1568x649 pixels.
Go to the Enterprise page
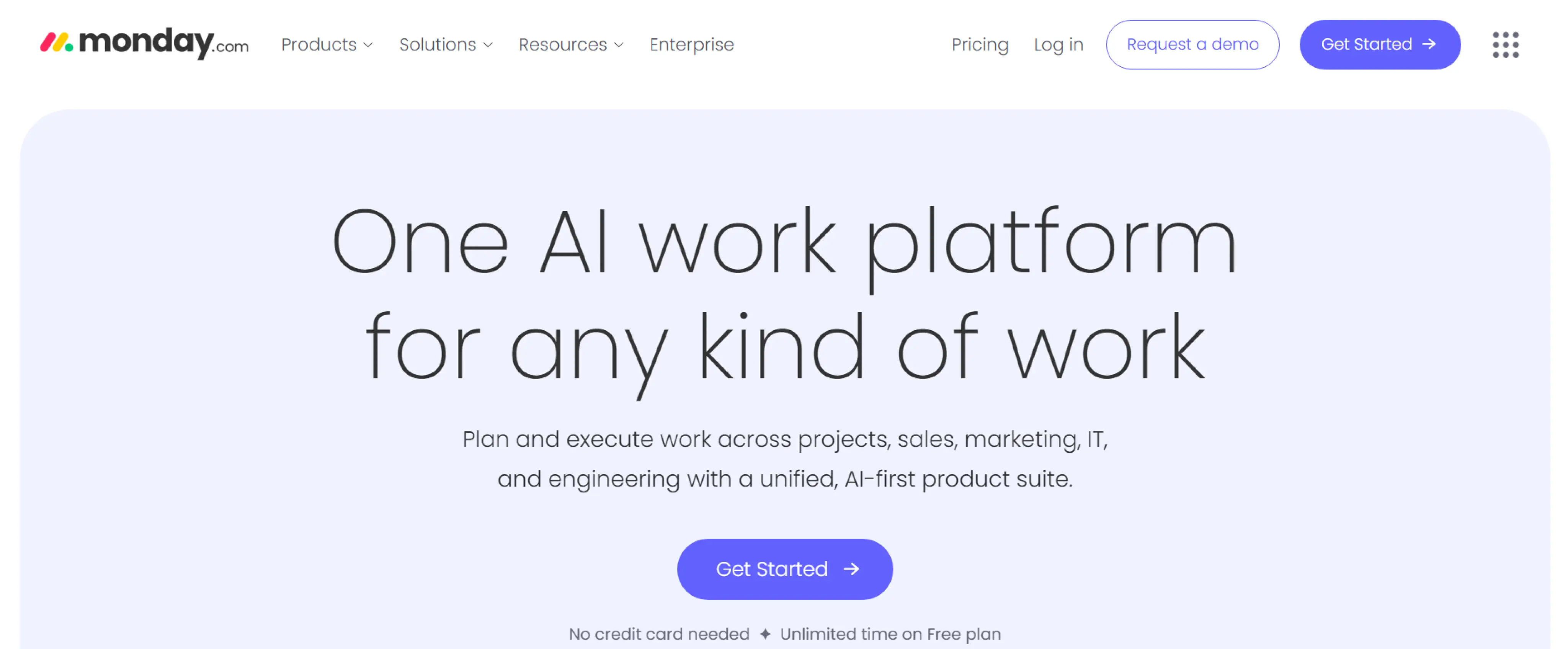[691, 44]
